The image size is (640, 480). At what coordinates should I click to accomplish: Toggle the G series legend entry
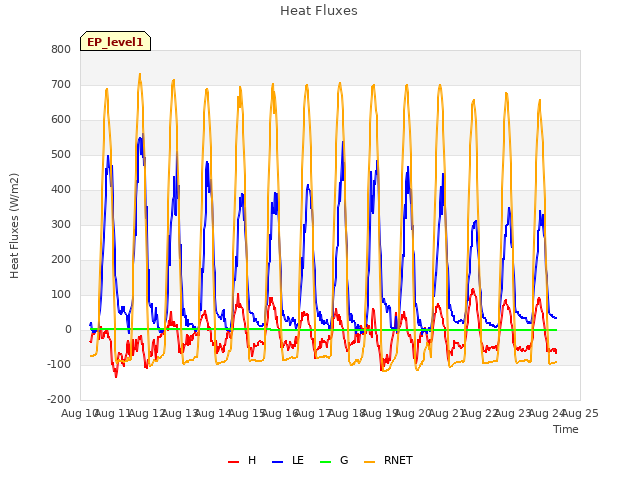click(334, 460)
